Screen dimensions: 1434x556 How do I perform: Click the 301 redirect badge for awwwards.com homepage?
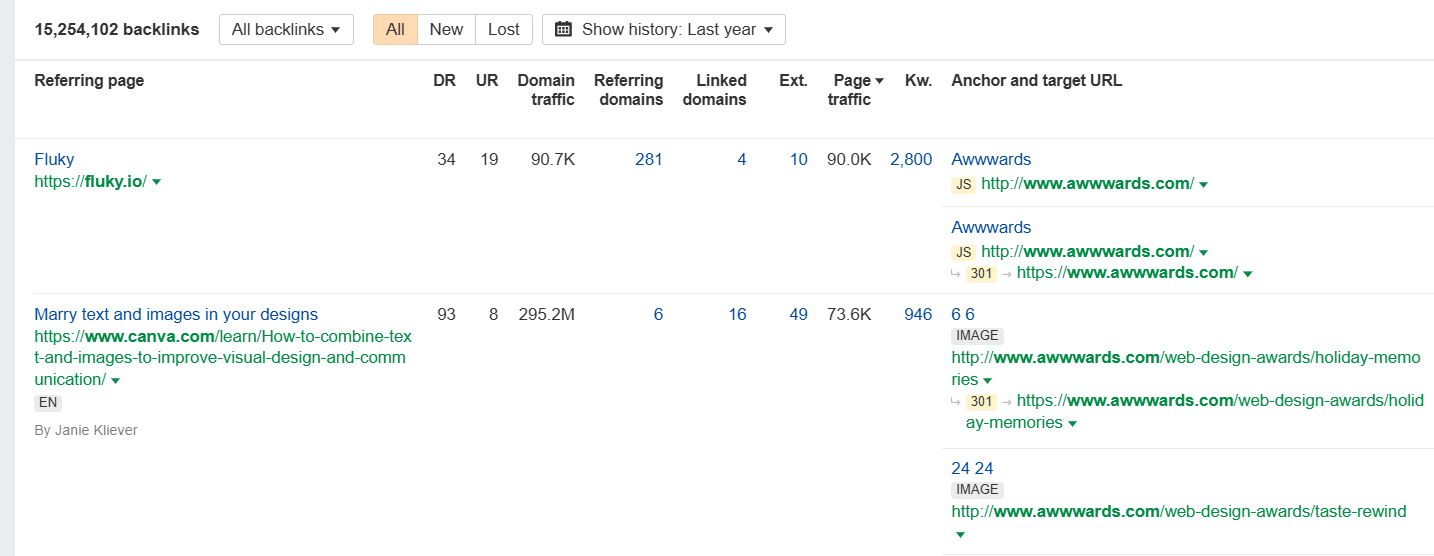[x=981, y=273]
